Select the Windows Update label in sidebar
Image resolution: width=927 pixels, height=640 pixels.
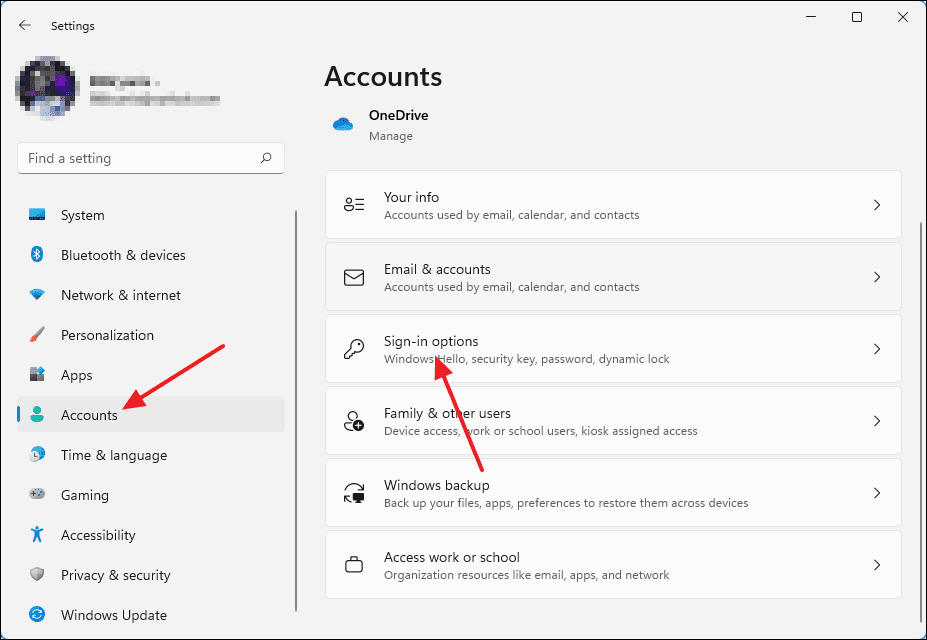114,615
